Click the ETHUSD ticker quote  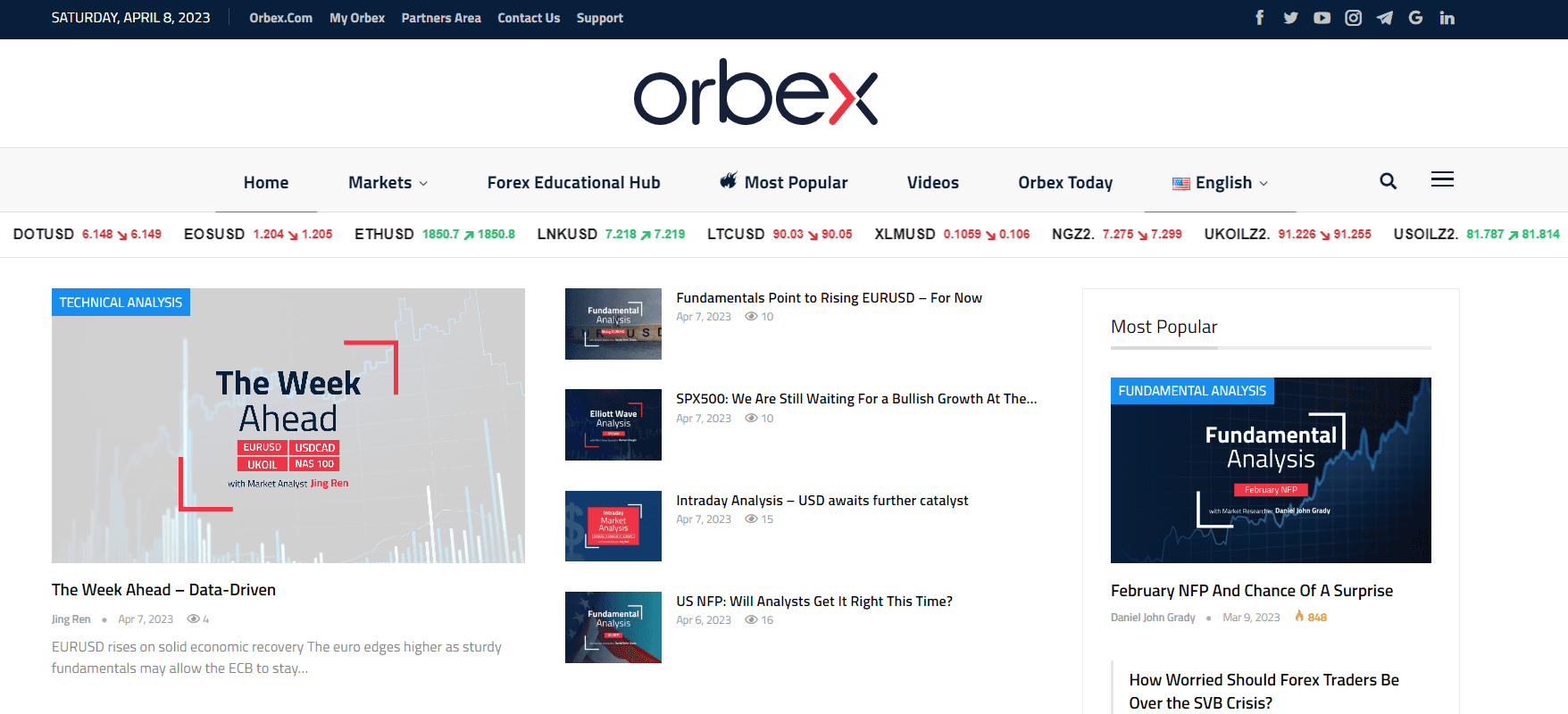(x=435, y=234)
